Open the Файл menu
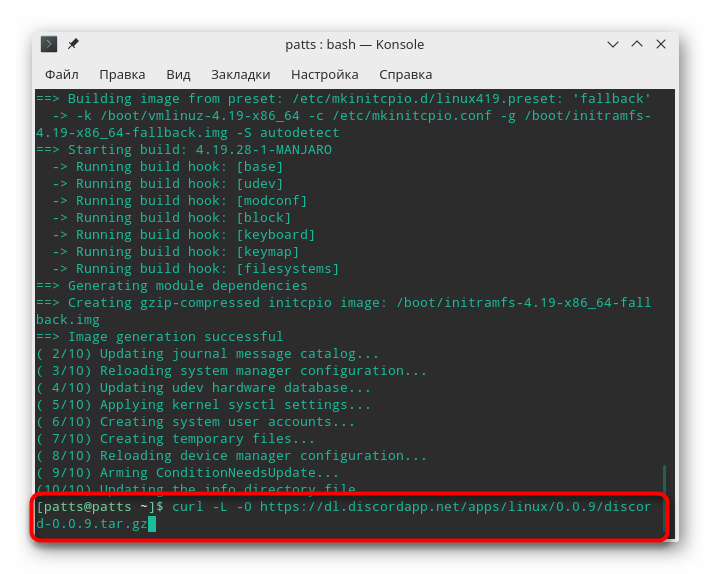Image resolution: width=711 pixels, height=574 pixels. (62, 74)
